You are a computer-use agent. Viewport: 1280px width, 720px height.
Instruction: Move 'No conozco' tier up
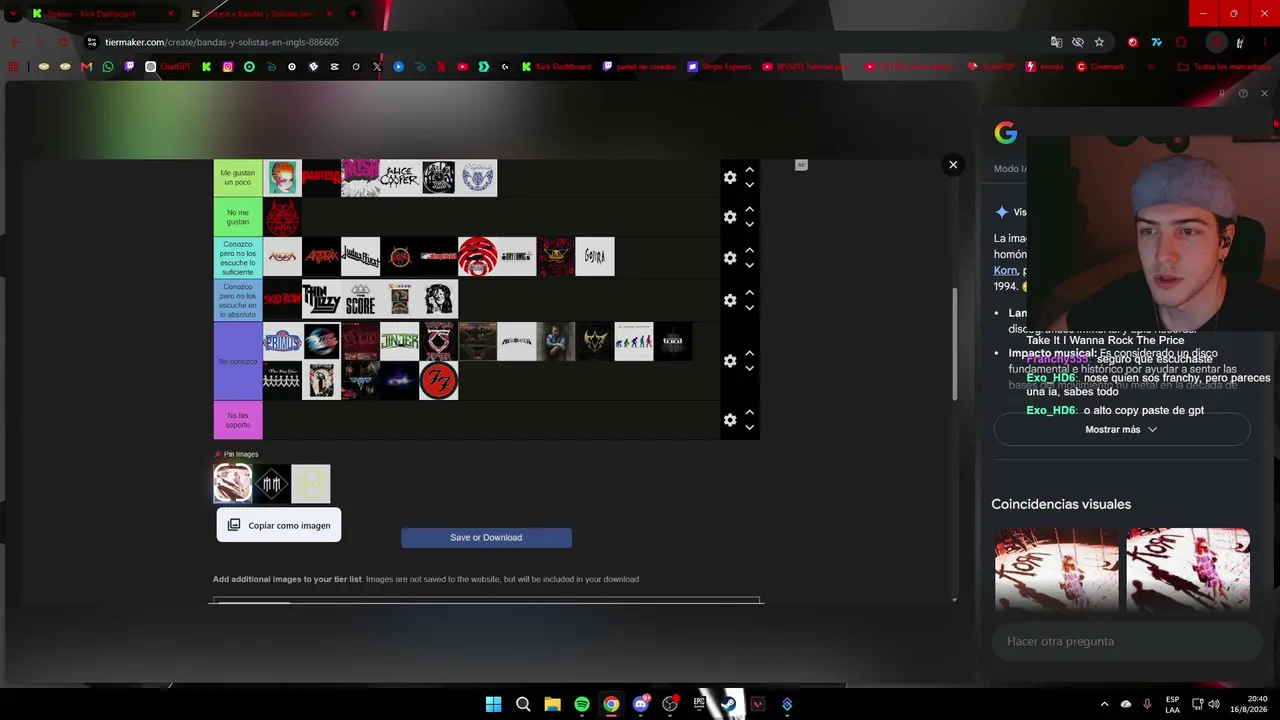pos(749,353)
